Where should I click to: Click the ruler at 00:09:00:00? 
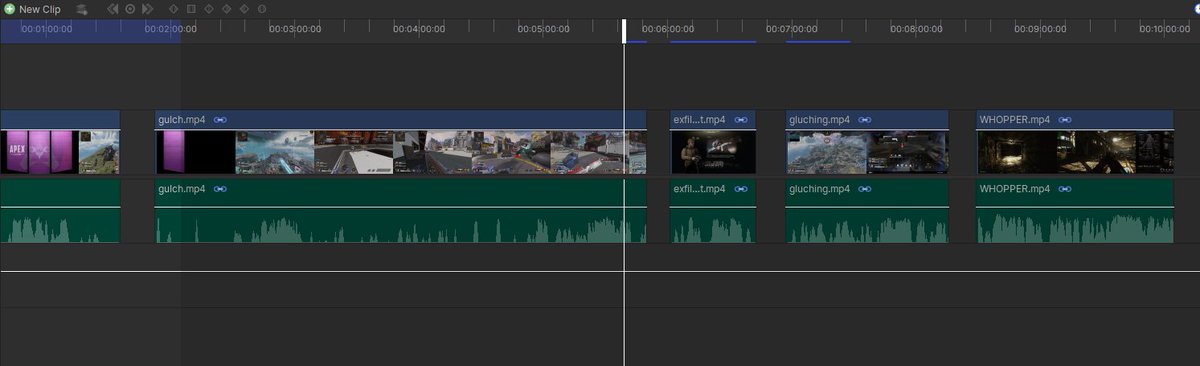[1040, 29]
